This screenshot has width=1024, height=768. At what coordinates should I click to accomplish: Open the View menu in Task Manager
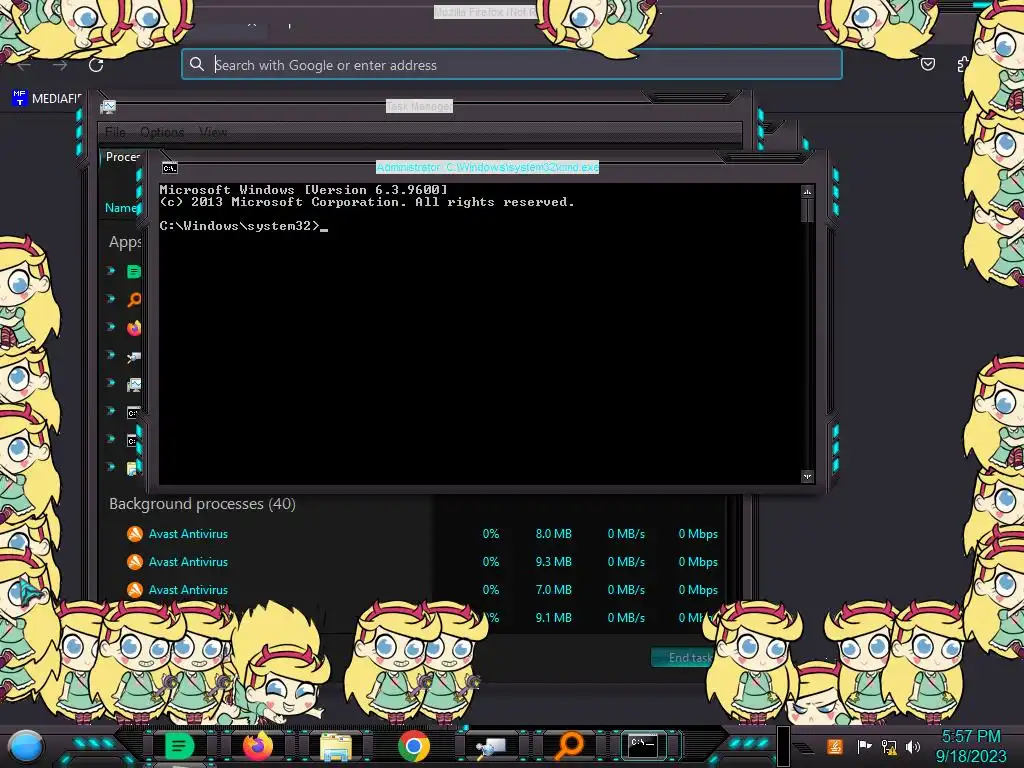point(213,132)
